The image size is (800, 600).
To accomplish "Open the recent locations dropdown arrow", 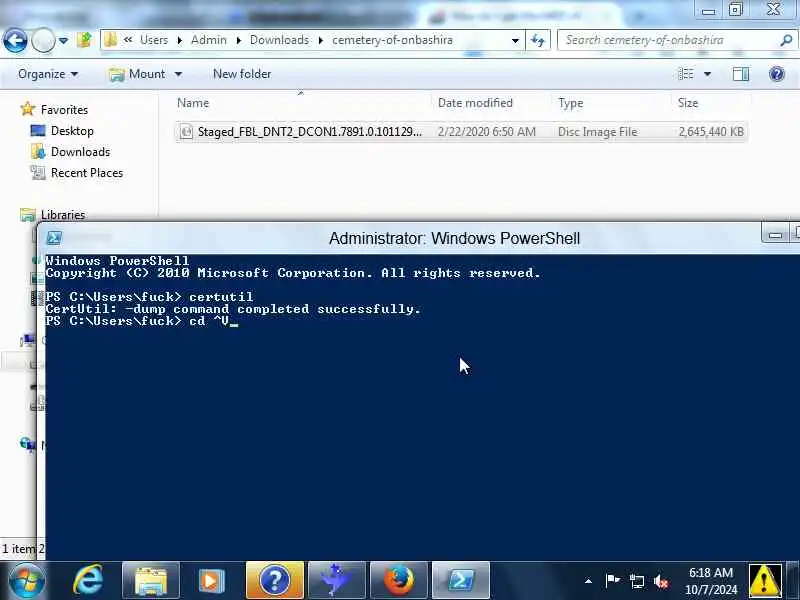I will (x=63, y=40).
